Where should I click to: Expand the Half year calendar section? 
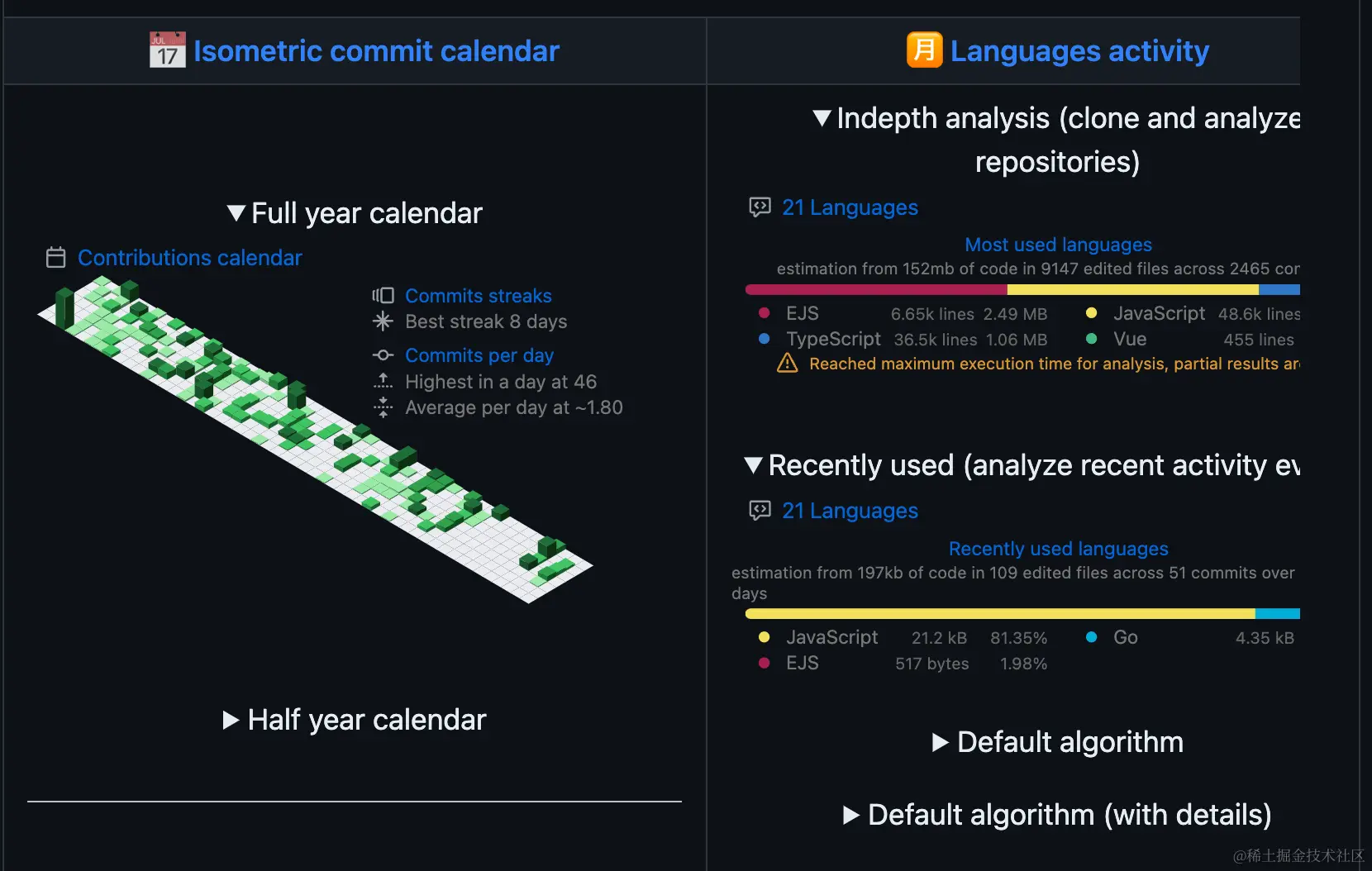[231, 721]
